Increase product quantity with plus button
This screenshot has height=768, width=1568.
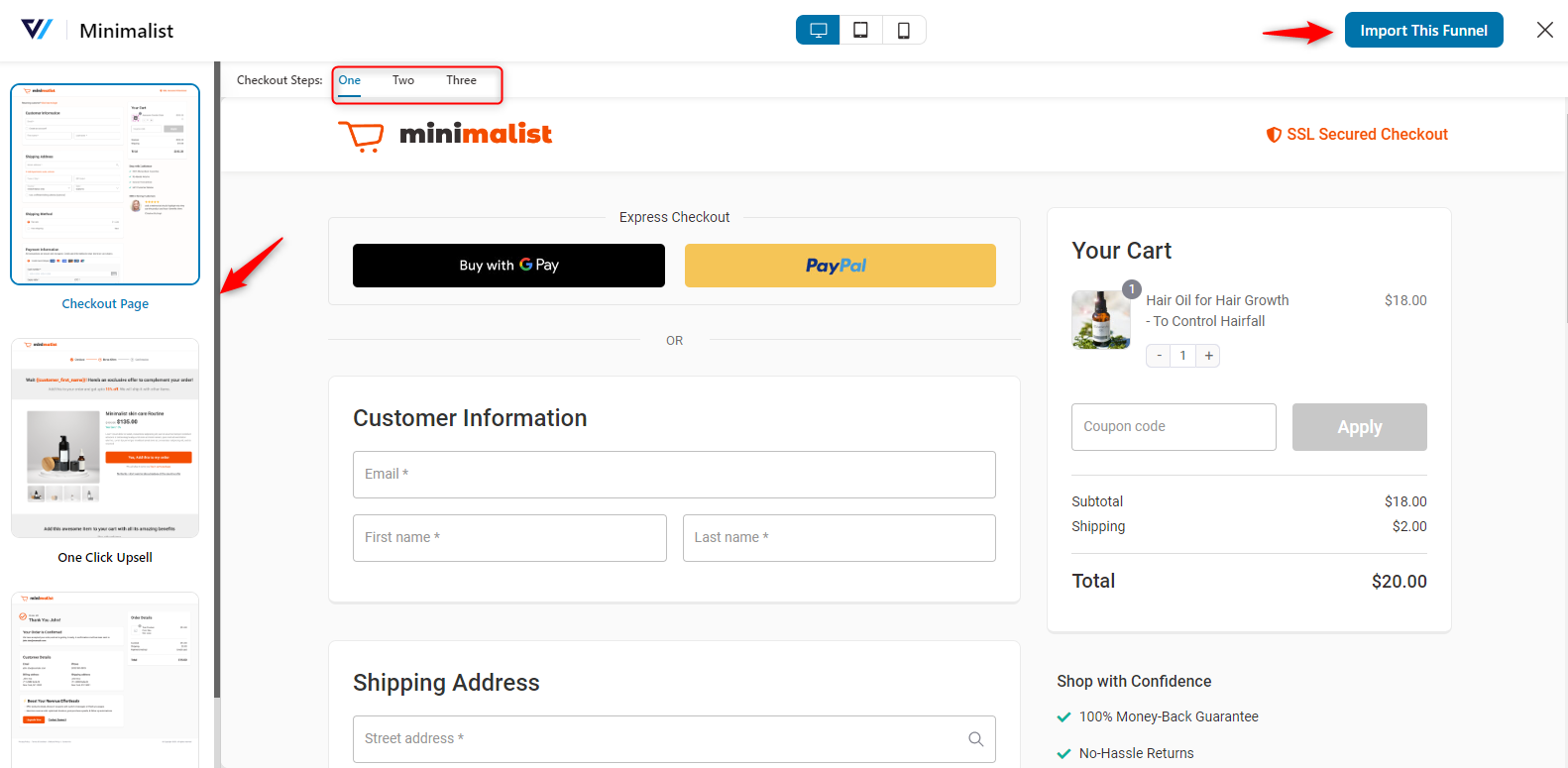pyautogui.click(x=1208, y=356)
